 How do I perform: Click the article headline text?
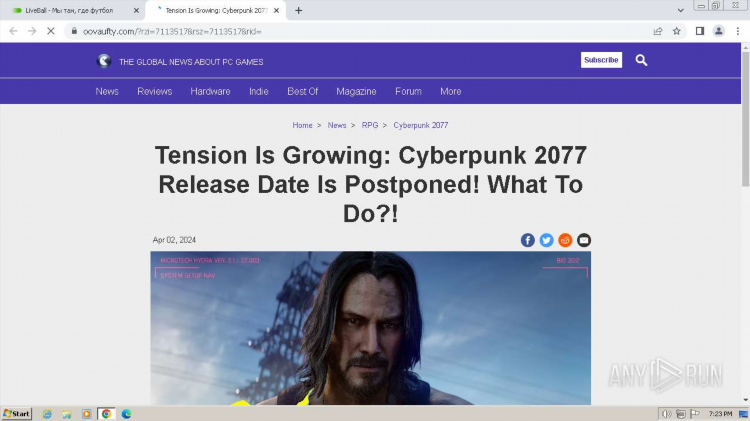click(371, 184)
